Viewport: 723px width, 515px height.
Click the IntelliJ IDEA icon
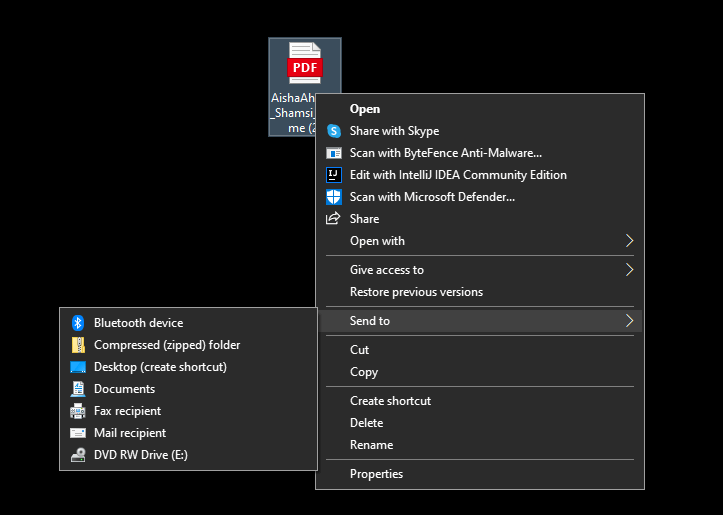(334, 175)
